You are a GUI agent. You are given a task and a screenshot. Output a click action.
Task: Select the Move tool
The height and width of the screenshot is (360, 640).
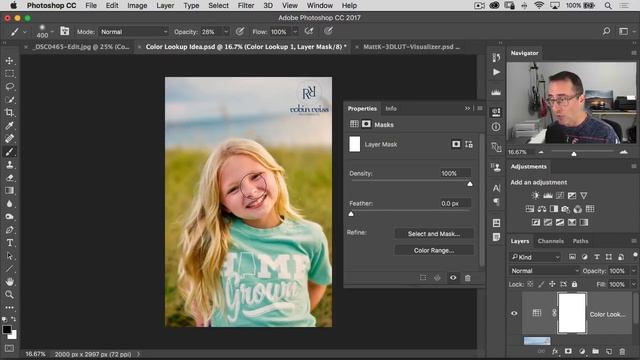pos(9,60)
